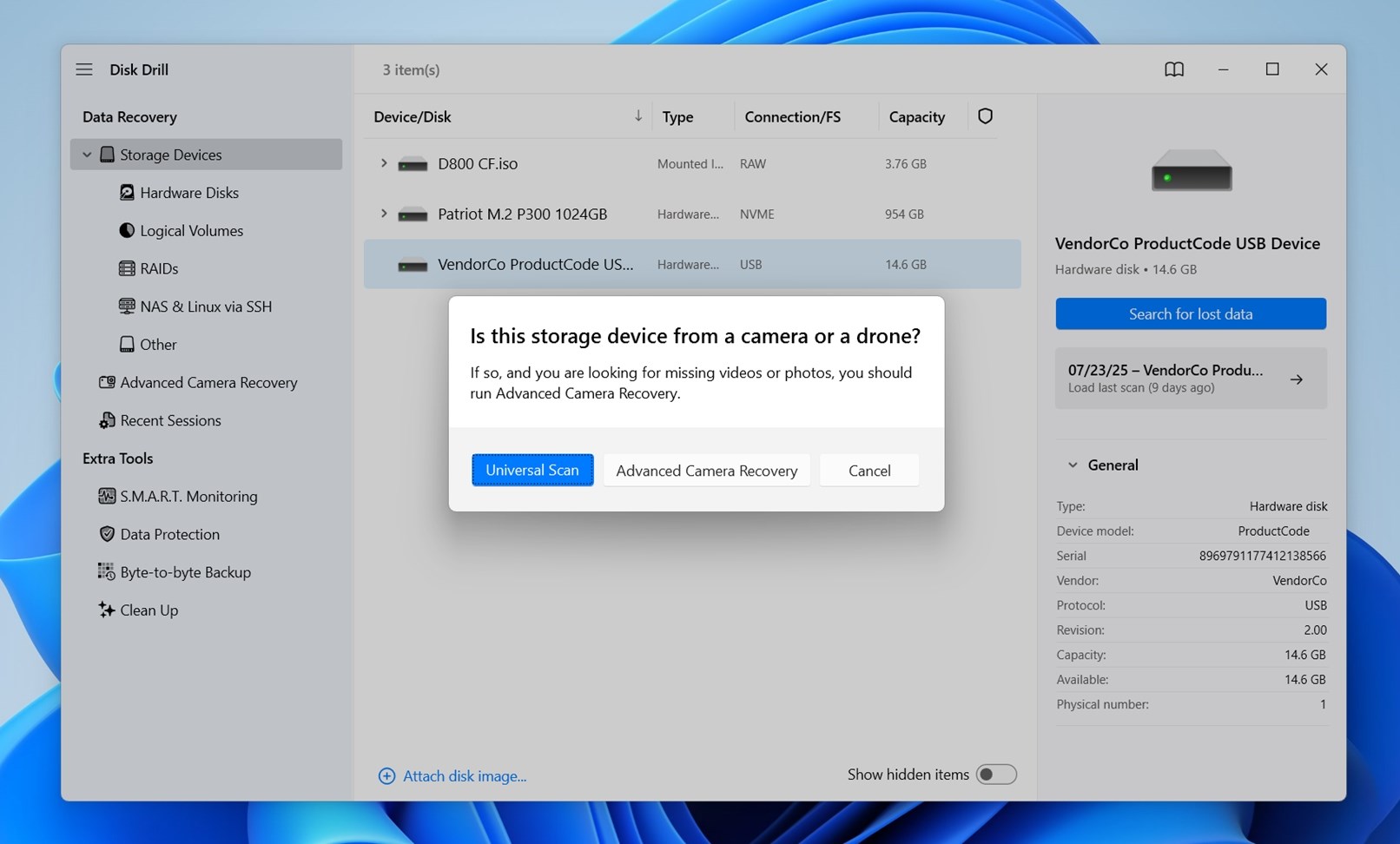
Task: Click the Byte-to-byte Backup icon
Action: [107, 571]
